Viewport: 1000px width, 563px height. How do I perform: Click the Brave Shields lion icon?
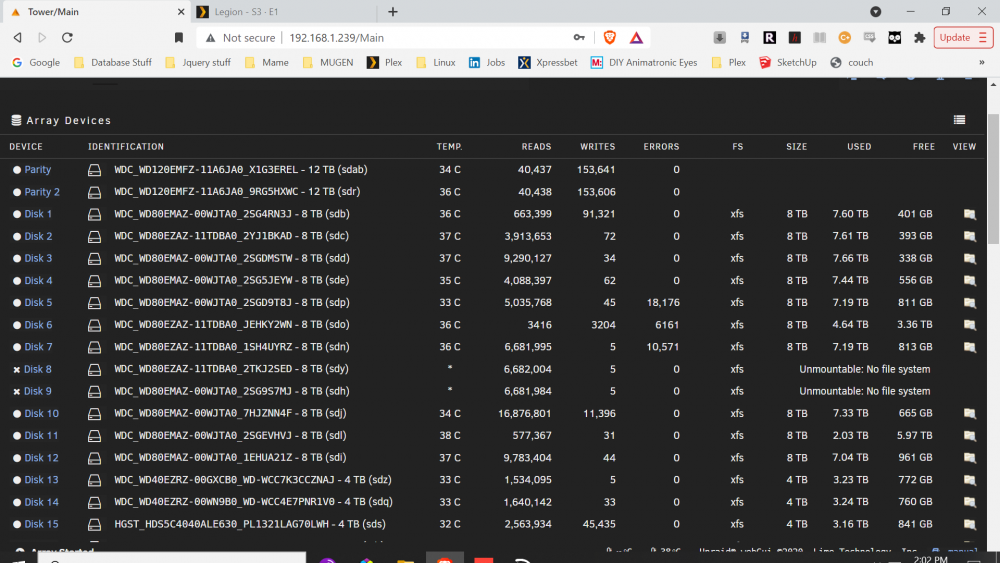coord(610,38)
